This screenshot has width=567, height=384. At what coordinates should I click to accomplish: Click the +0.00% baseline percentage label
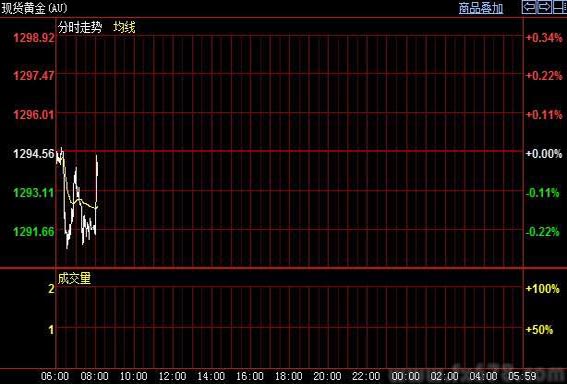tap(544, 154)
